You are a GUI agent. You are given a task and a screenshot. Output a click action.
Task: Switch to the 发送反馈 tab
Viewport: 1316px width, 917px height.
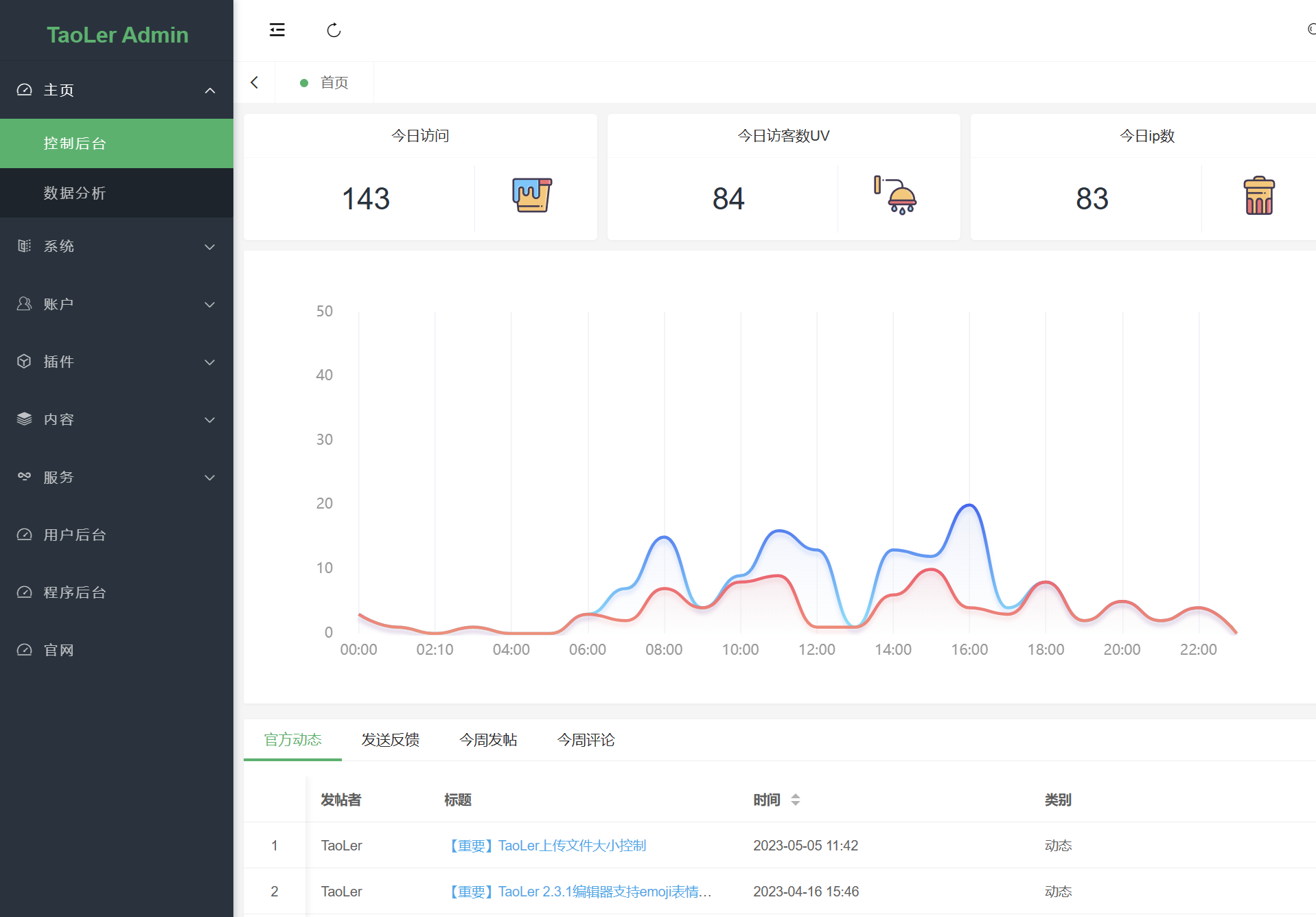click(391, 740)
